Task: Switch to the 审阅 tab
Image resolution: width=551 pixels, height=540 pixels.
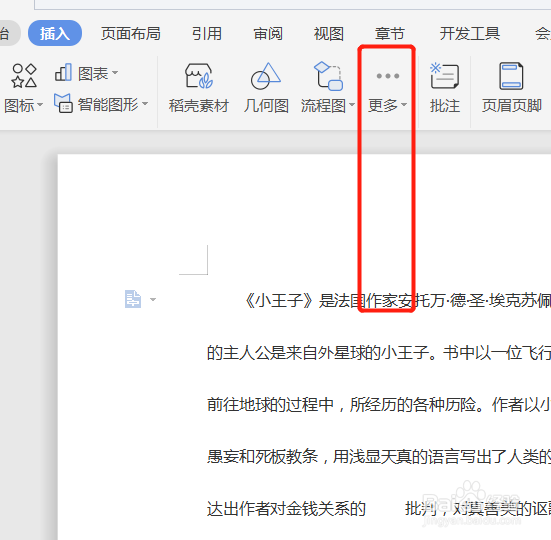Action: [x=268, y=34]
